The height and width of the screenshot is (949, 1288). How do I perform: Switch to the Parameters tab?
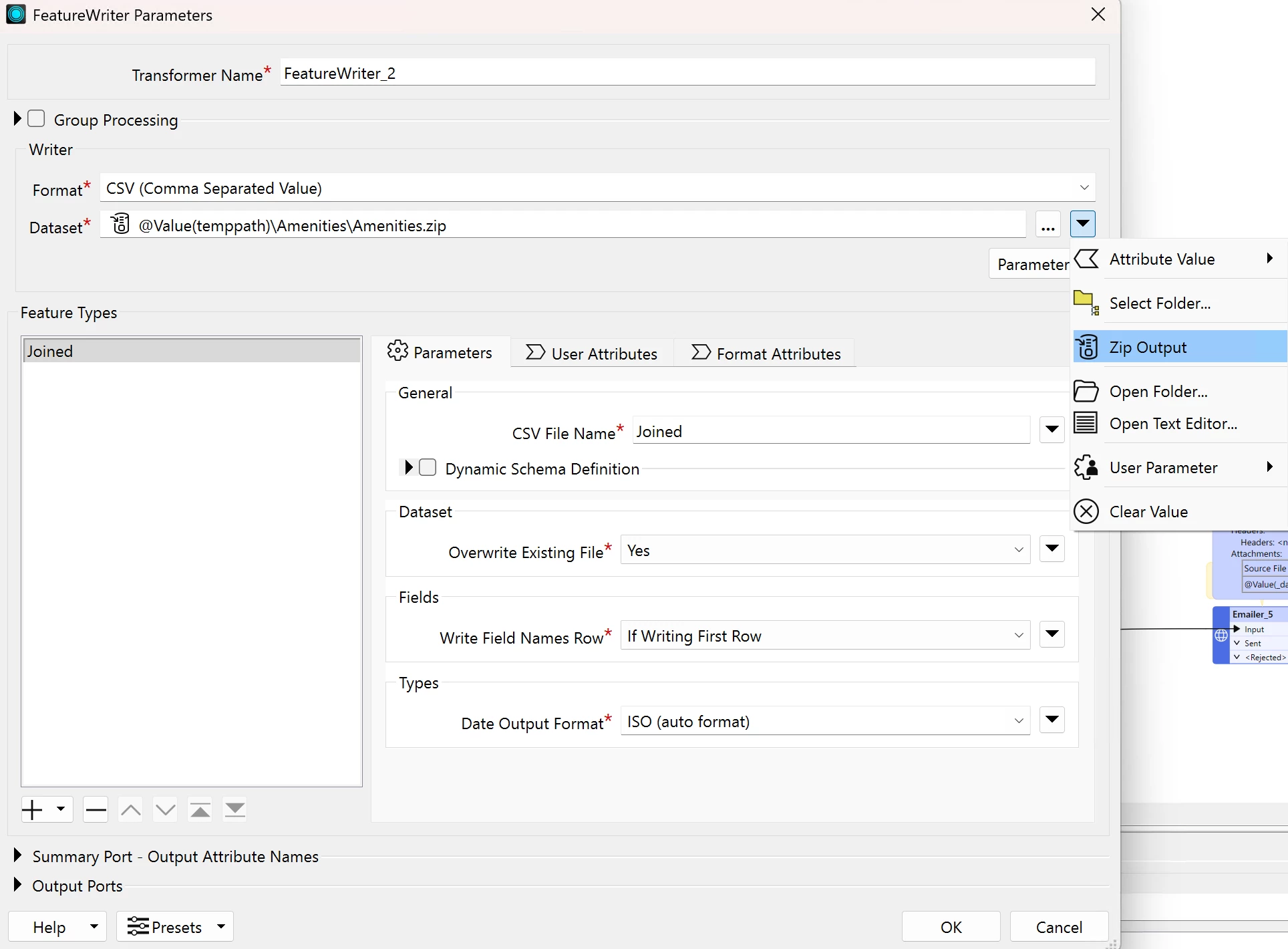point(440,352)
